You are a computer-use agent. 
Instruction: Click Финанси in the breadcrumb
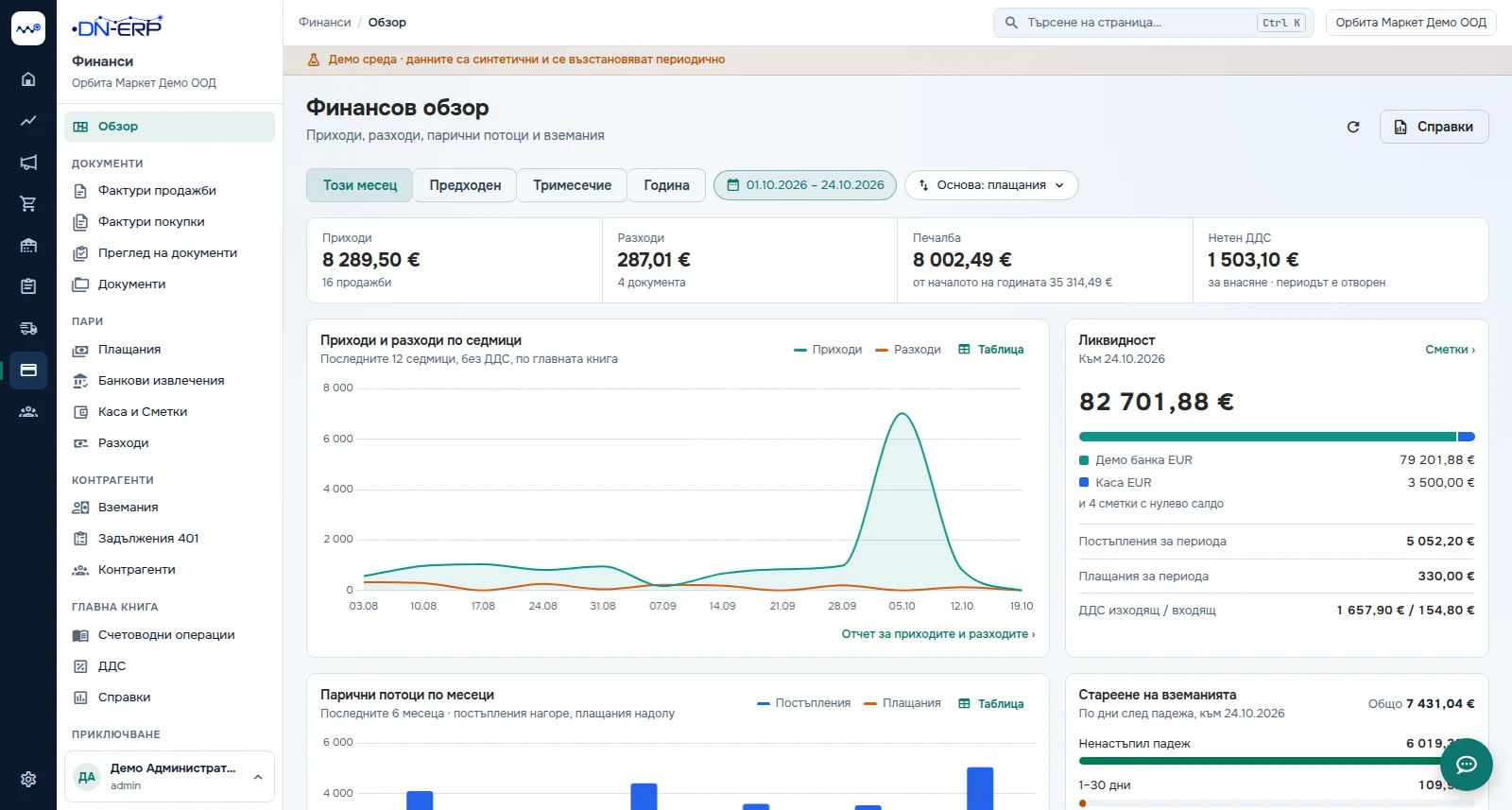click(x=324, y=23)
